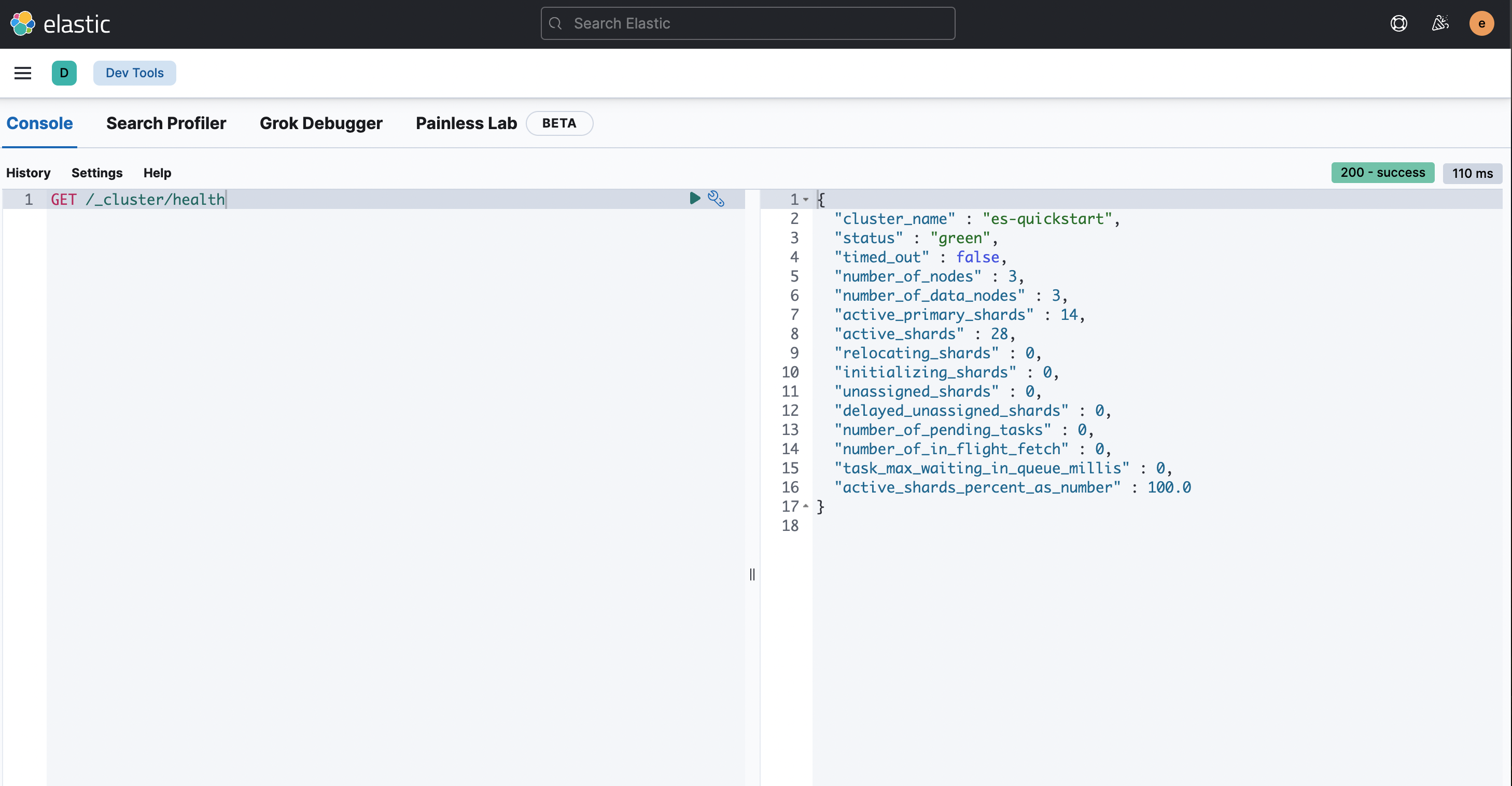Click the fold arrow at output line 17

806,506
